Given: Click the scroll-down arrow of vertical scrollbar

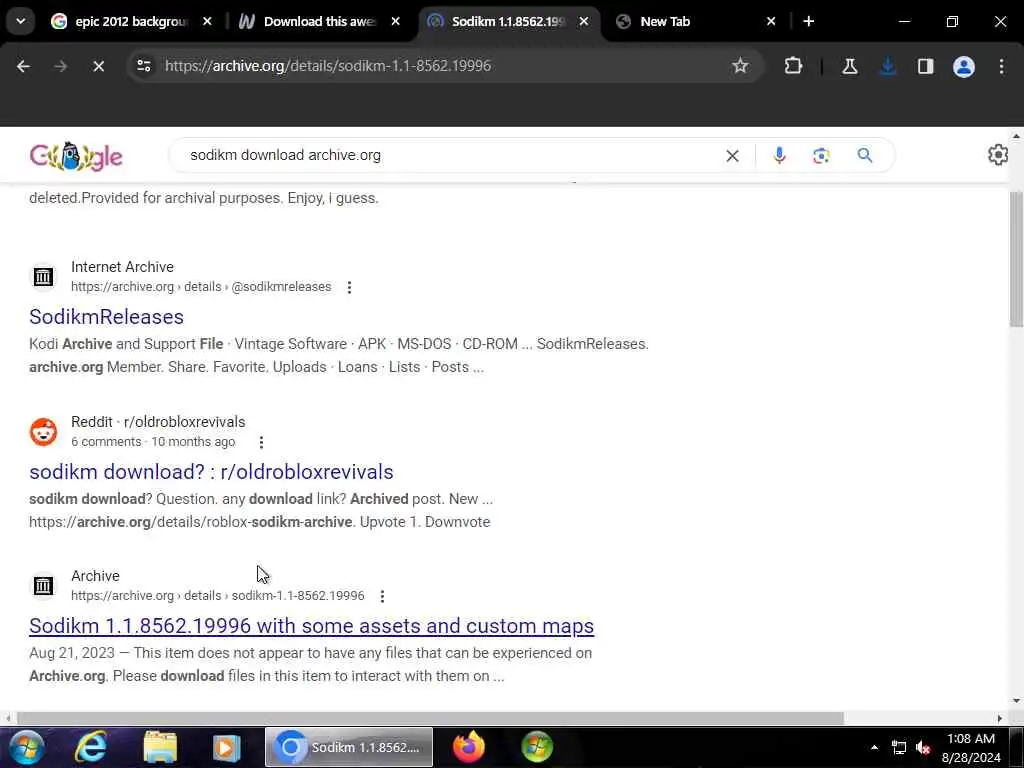Looking at the screenshot, I should [x=1016, y=701].
